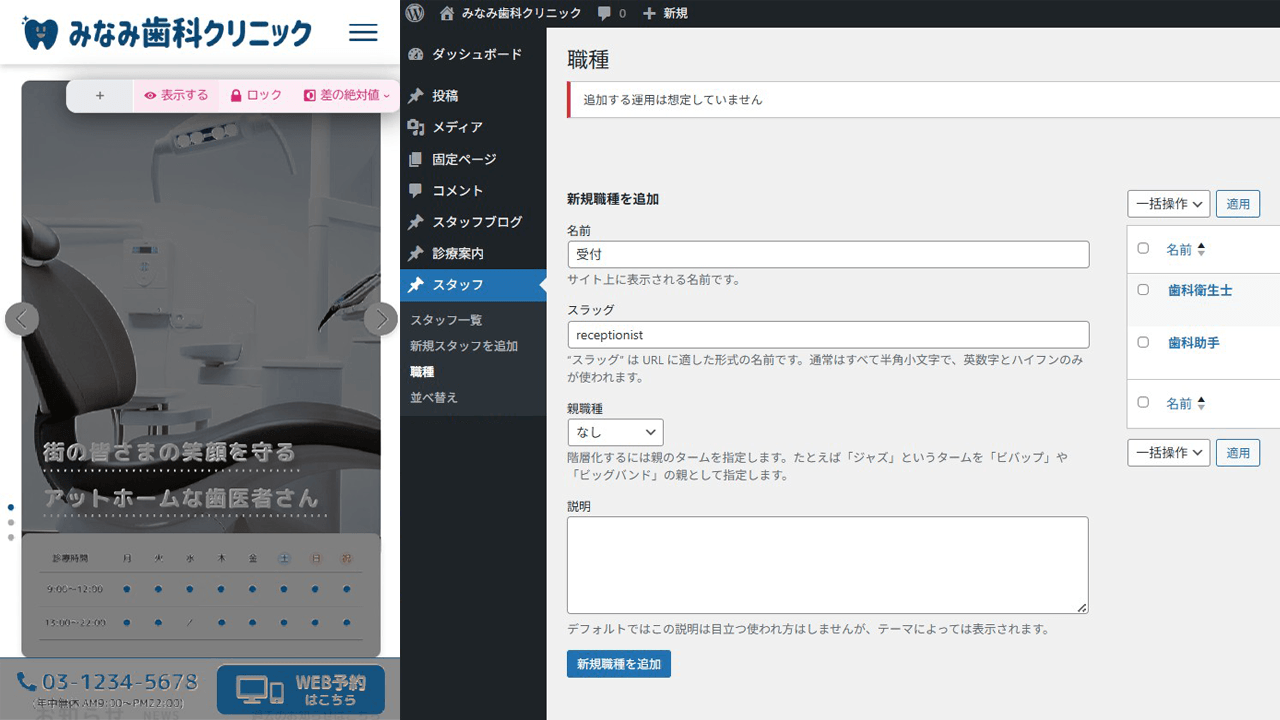Click the 名前 input field
The height and width of the screenshot is (720, 1280).
pyautogui.click(x=828, y=254)
